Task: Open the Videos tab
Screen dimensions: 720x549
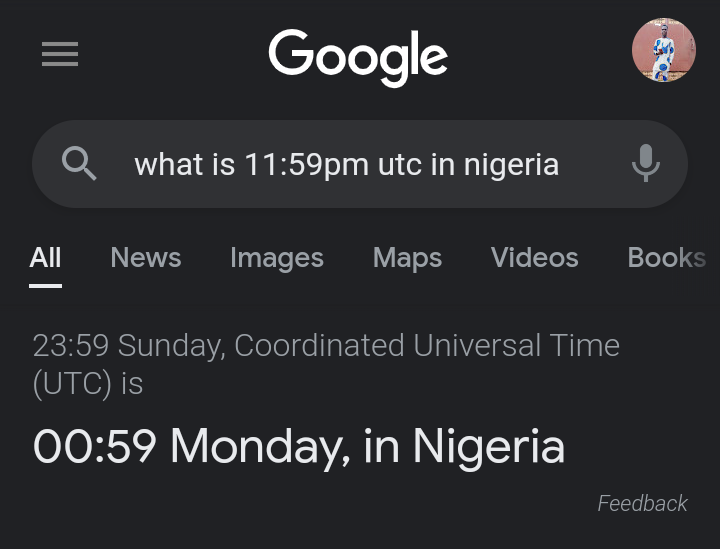Action: tap(535, 258)
